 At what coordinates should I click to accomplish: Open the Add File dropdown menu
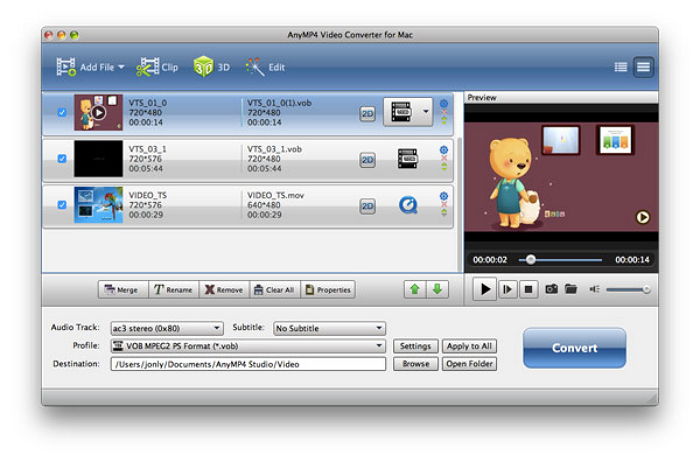(x=121, y=67)
